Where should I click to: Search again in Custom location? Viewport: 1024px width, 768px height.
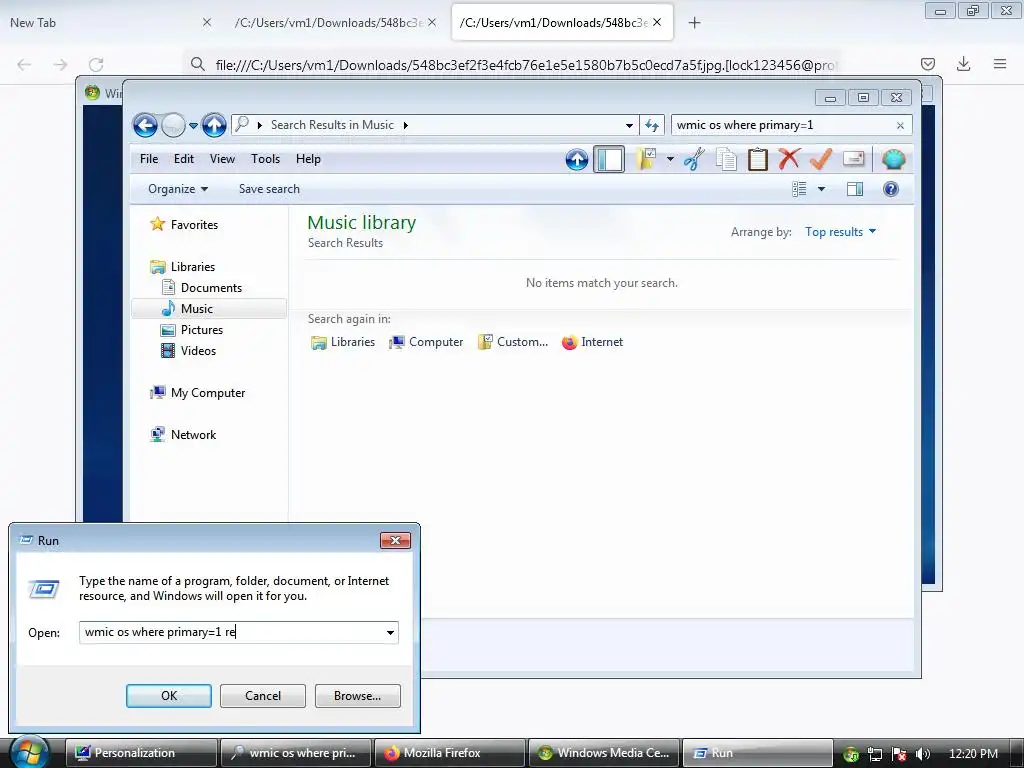point(513,342)
